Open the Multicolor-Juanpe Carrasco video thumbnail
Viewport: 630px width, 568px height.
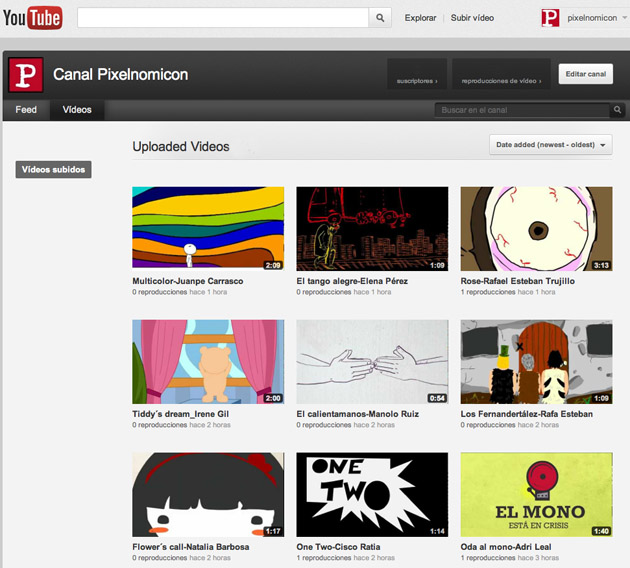tap(208, 228)
